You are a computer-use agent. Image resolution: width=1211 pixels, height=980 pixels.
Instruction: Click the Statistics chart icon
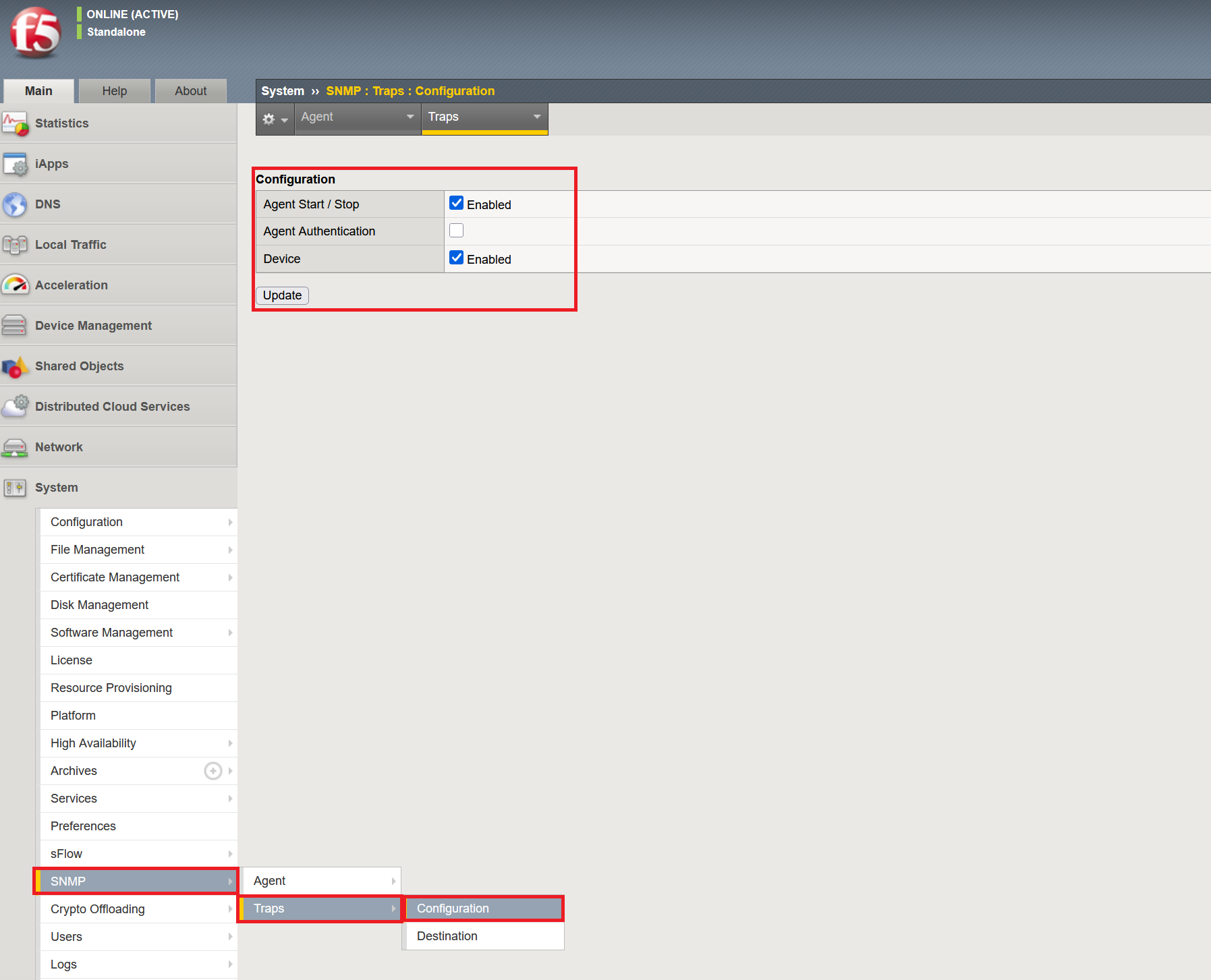pos(16,124)
